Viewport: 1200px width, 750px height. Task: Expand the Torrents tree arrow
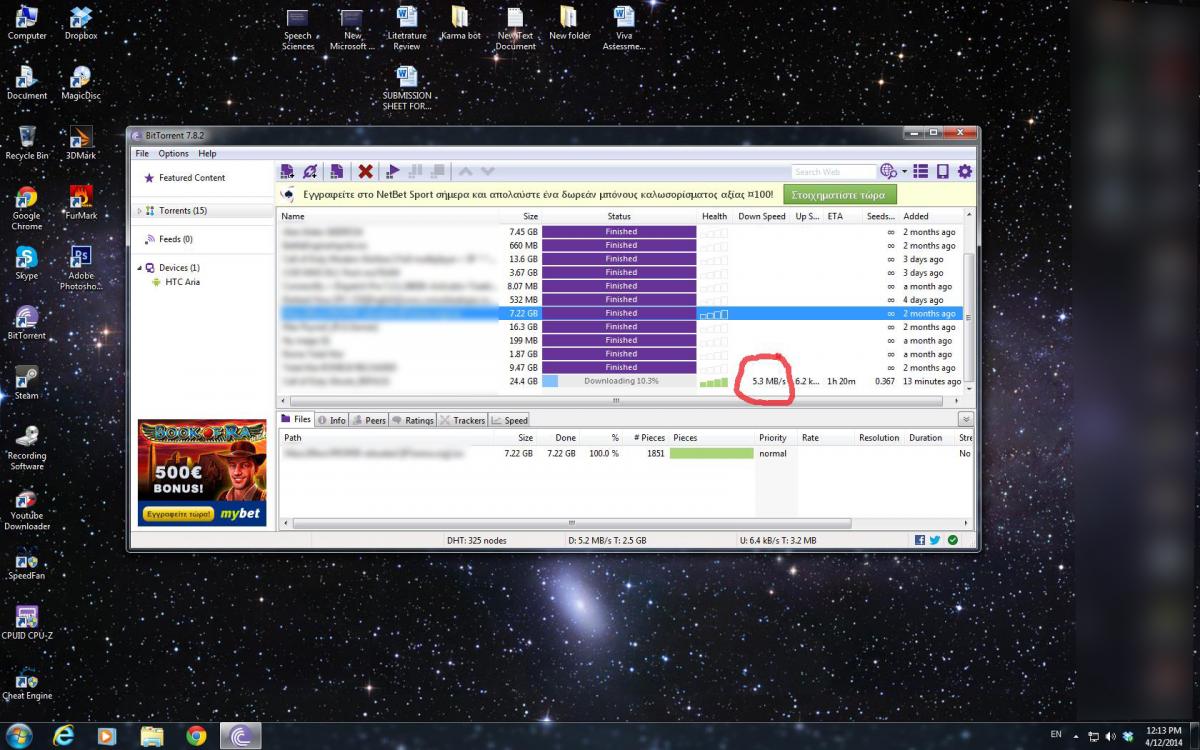(x=139, y=211)
